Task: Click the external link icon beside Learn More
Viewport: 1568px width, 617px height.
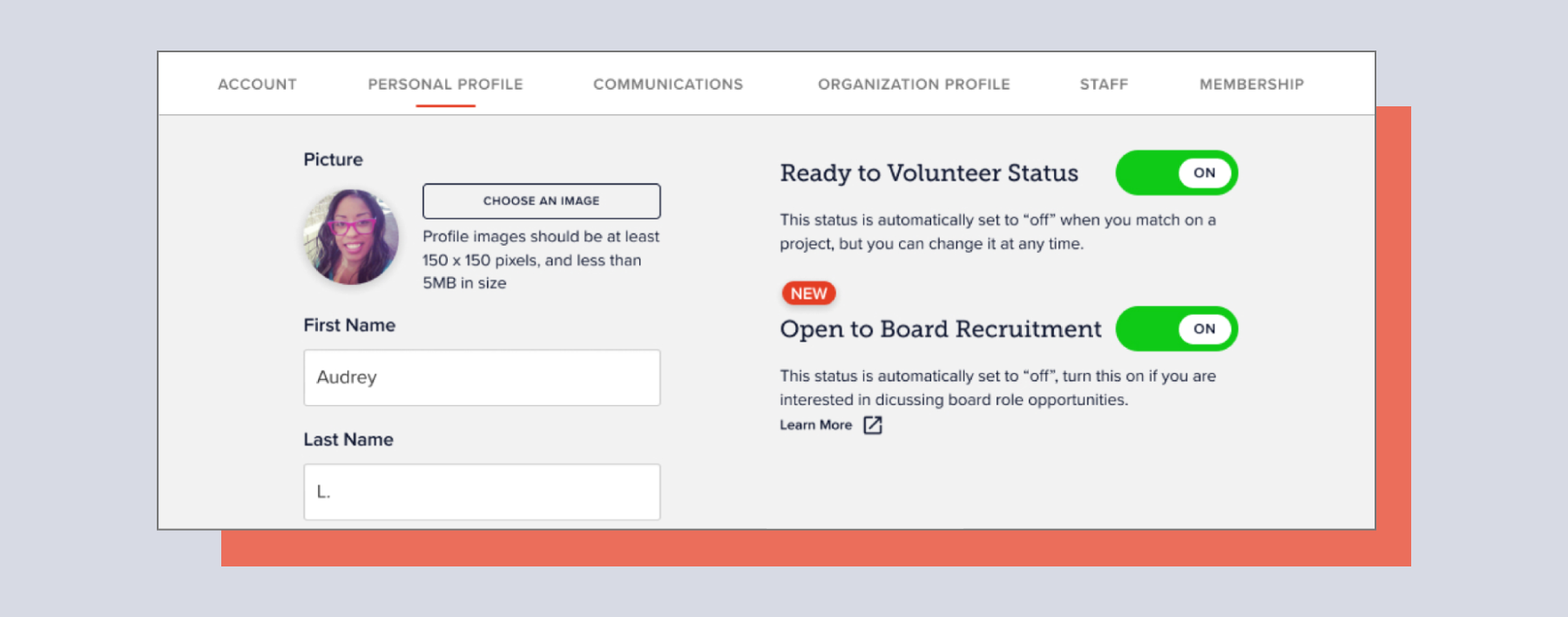Action: [x=873, y=425]
